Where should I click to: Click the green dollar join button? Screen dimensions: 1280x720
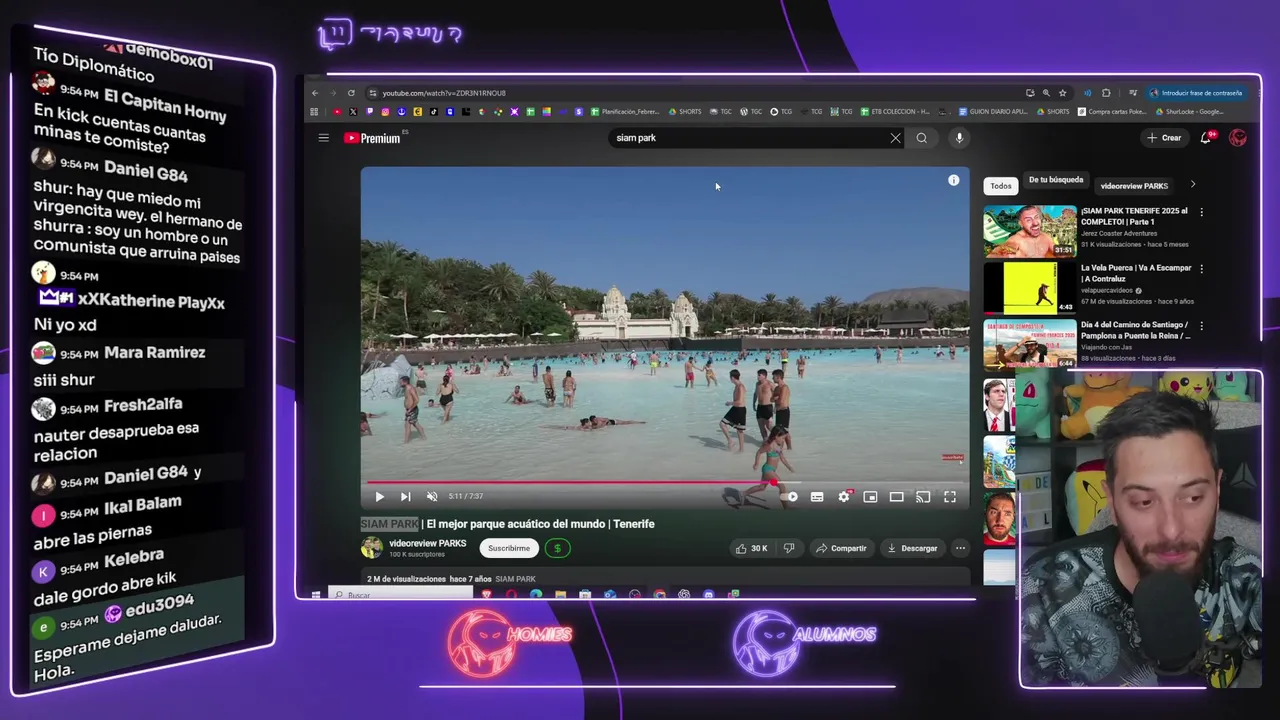coord(558,548)
